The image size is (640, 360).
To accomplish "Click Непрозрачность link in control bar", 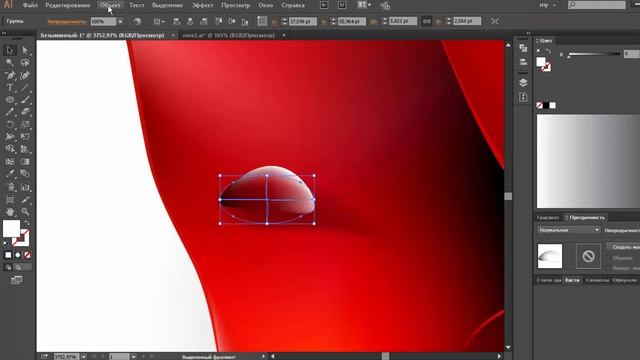I will pos(67,21).
